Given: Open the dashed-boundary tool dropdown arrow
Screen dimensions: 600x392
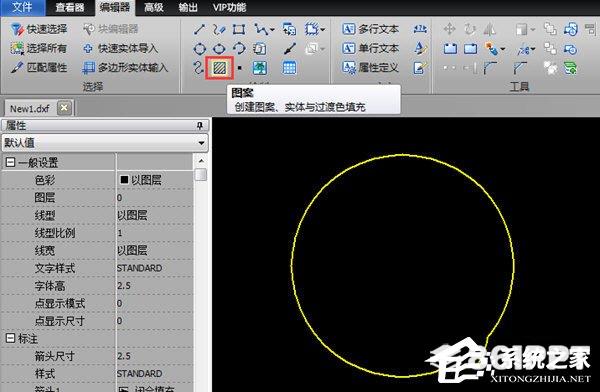Looking at the screenshot, I should pos(323,29).
